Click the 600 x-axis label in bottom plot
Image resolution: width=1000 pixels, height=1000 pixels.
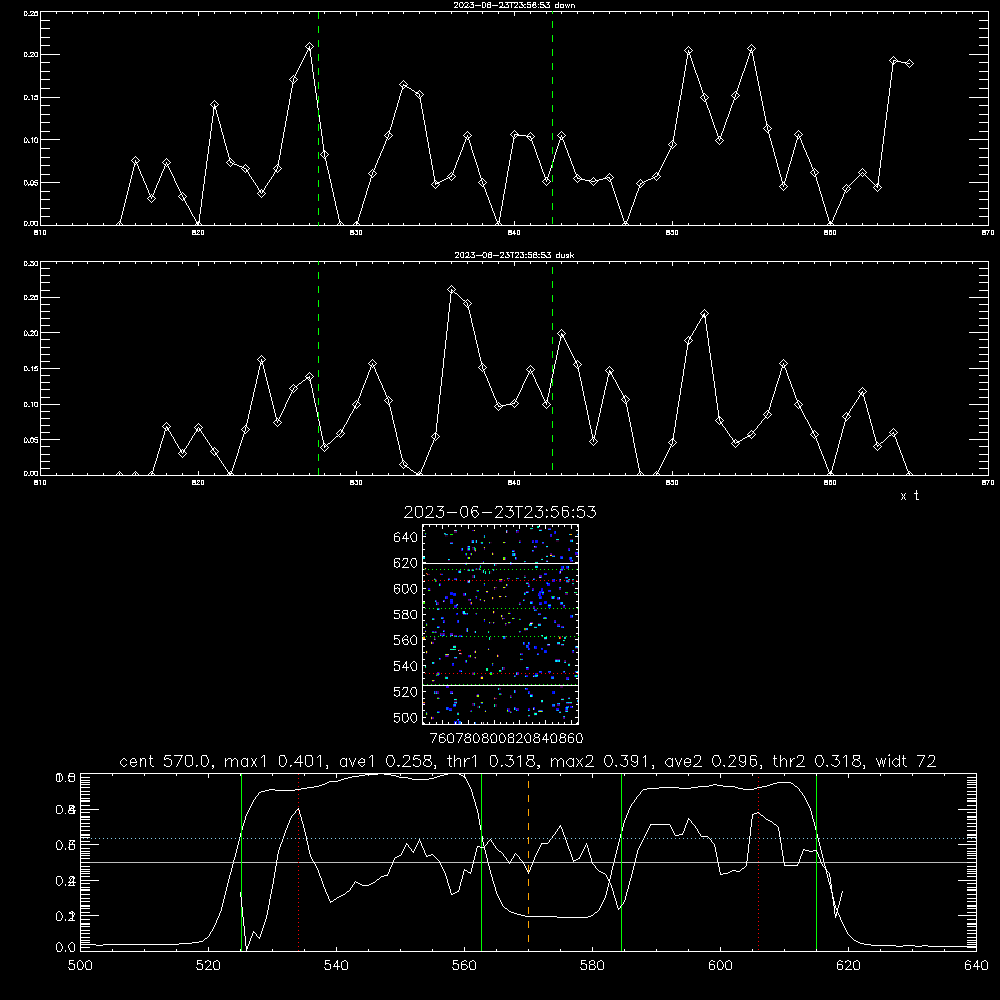point(720,966)
